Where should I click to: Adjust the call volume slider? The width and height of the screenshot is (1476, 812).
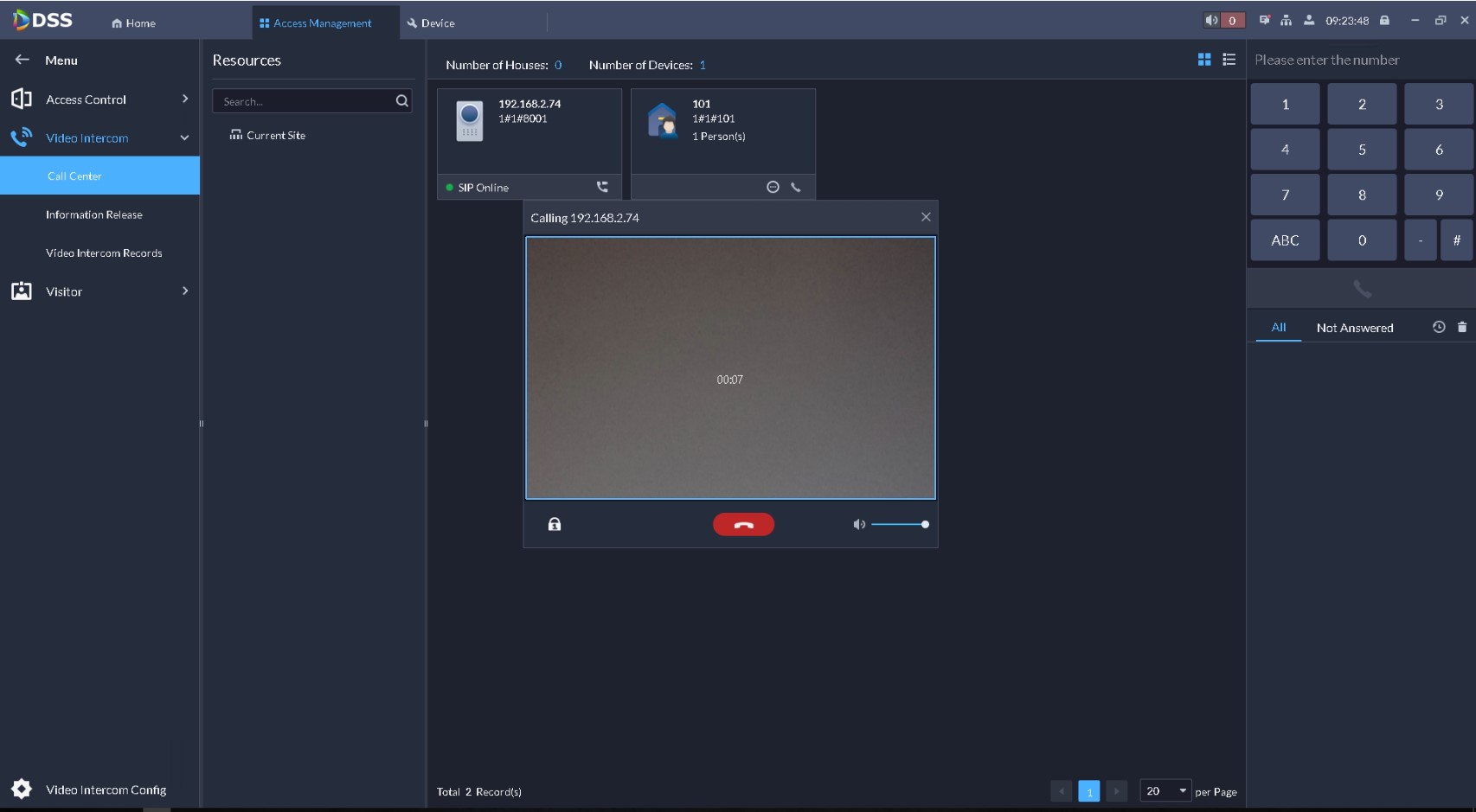[x=900, y=525]
